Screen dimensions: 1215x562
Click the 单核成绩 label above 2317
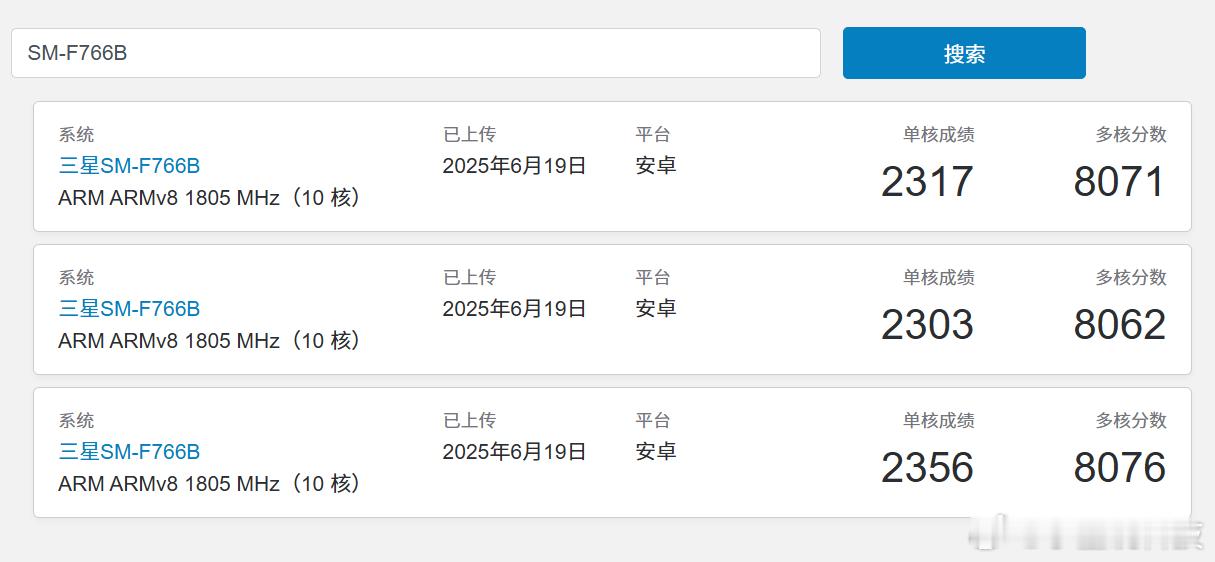click(938, 134)
